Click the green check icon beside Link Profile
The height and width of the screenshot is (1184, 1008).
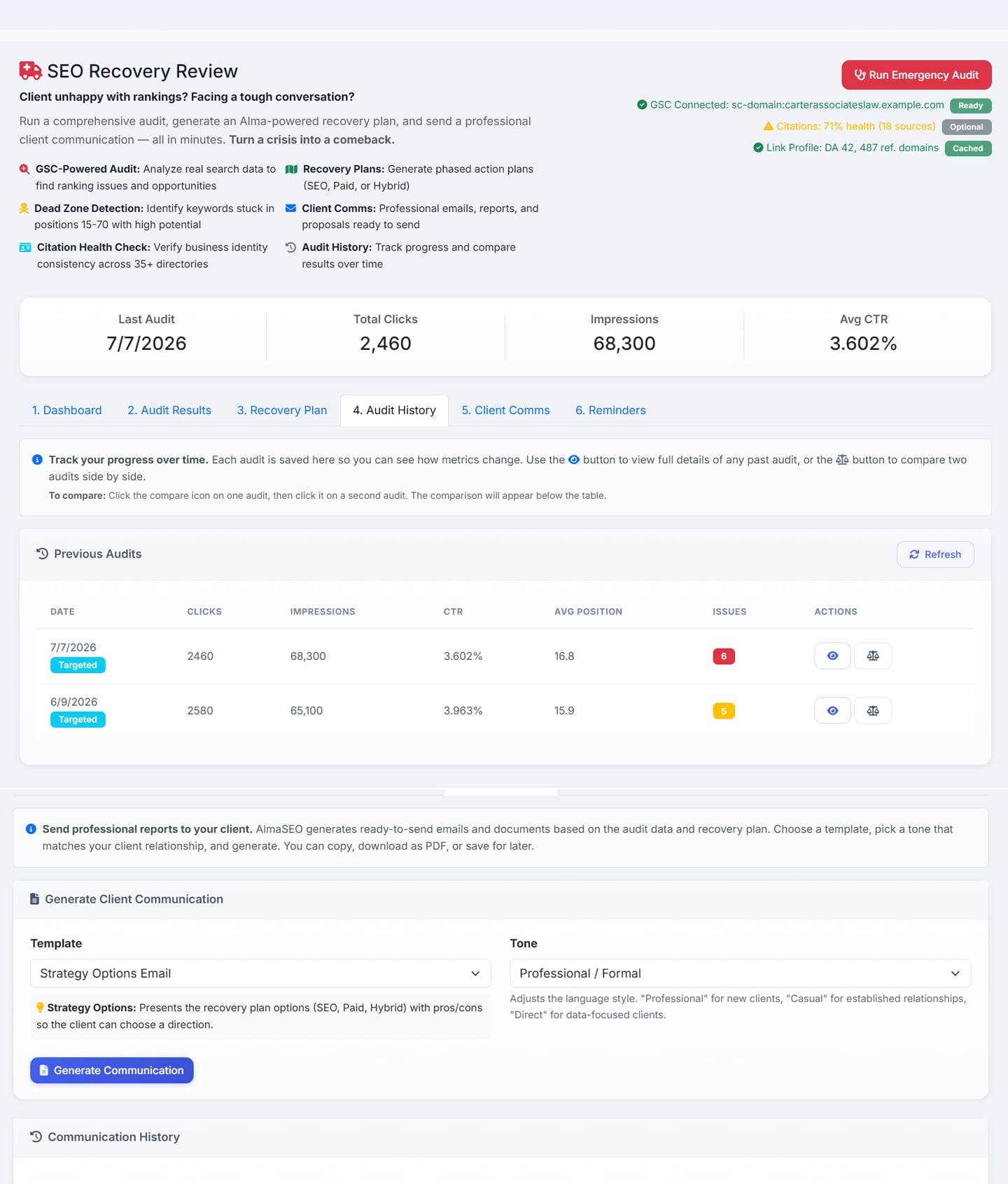pyautogui.click(x=758, y=148)
